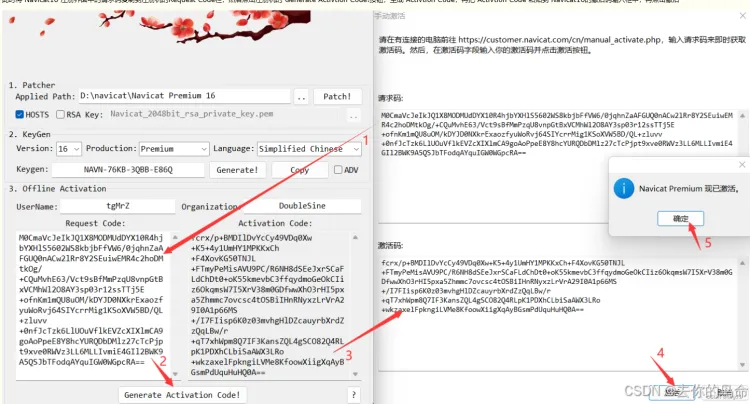The height and width of the screenshot is (404, 750).
Task: Click the Patch! button
Action: click(x=337, y=97)
